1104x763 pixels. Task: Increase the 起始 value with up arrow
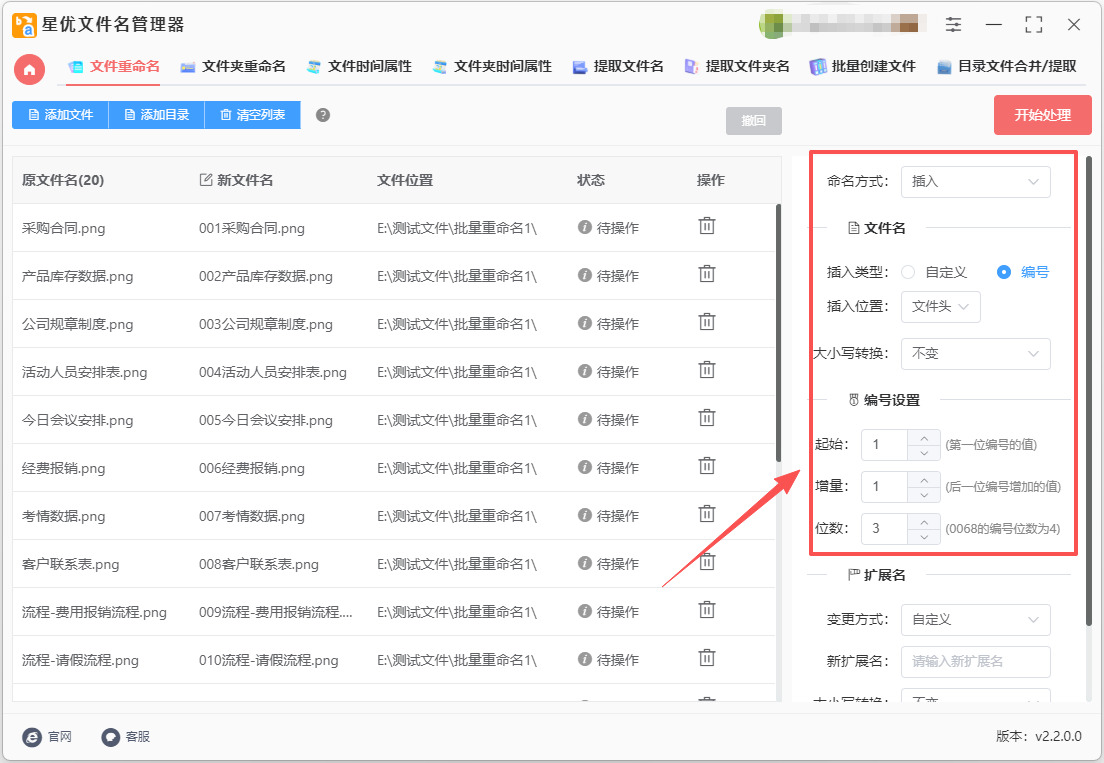tap(923, 437)
